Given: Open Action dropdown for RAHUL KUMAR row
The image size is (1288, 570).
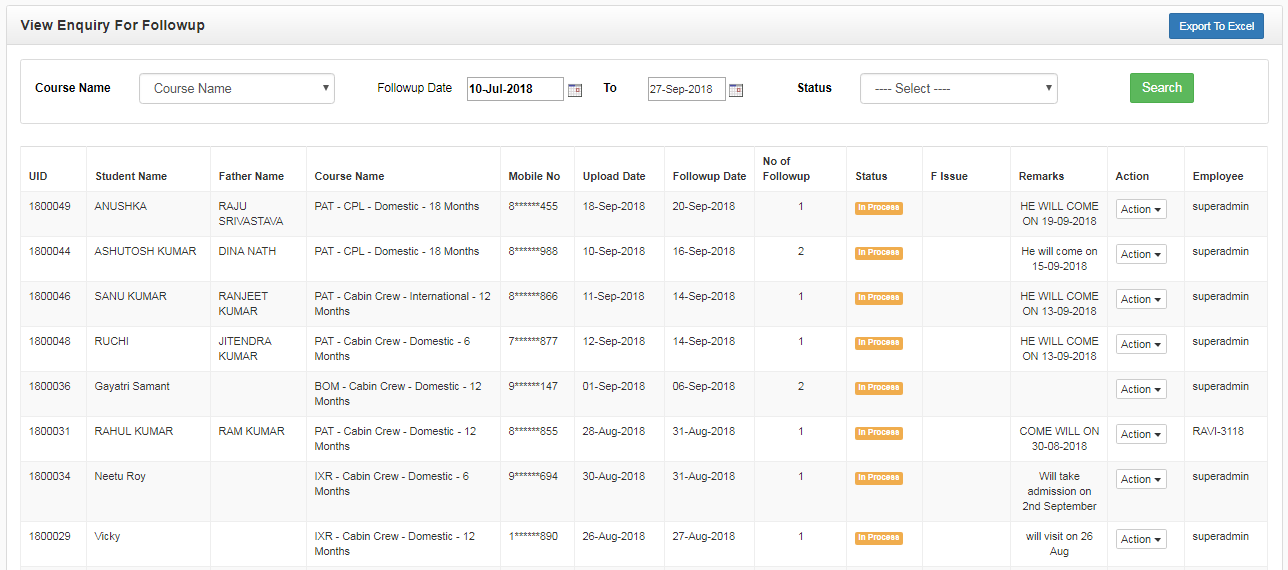Looking at the screenshot, I should [x=1141, y=434].
